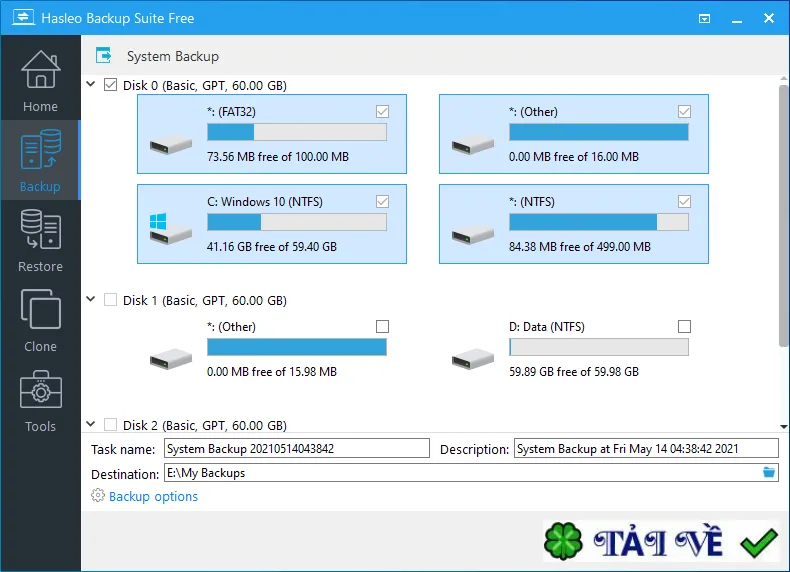The image size is (790, 572).
Task: Click the D: Data usage bar
Action: (x=599, y=347)
